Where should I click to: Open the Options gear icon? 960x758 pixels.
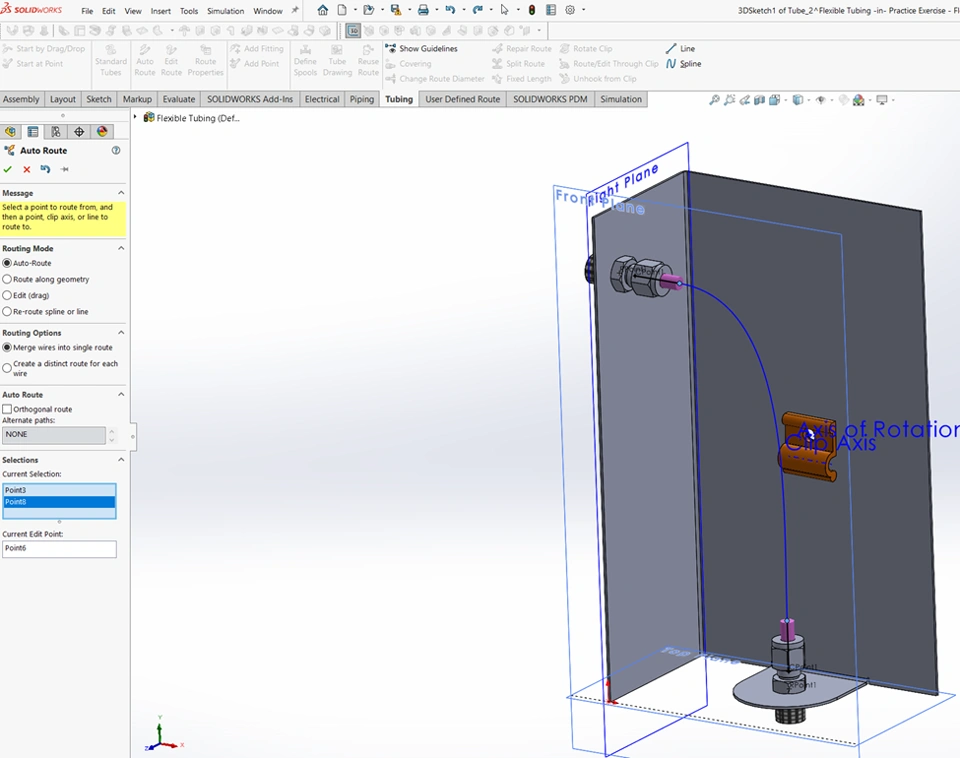570,10
